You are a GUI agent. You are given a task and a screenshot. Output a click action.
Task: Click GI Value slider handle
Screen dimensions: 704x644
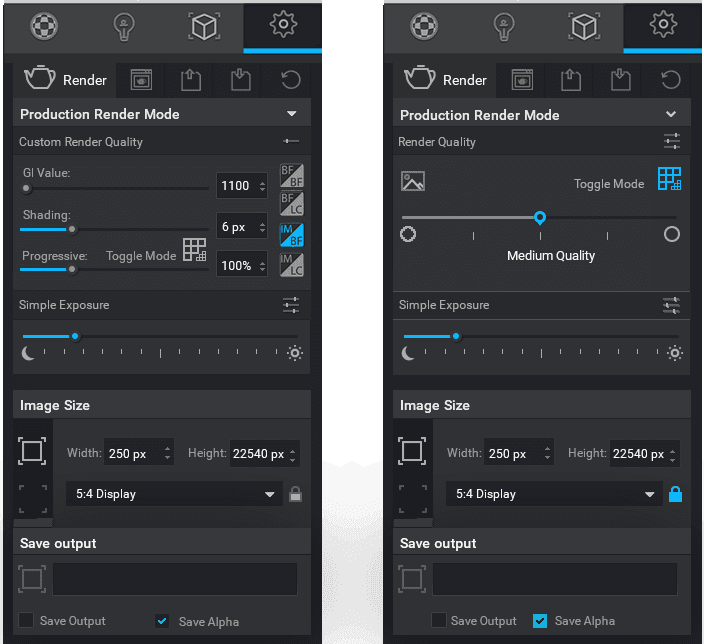(x=26, y=189)
